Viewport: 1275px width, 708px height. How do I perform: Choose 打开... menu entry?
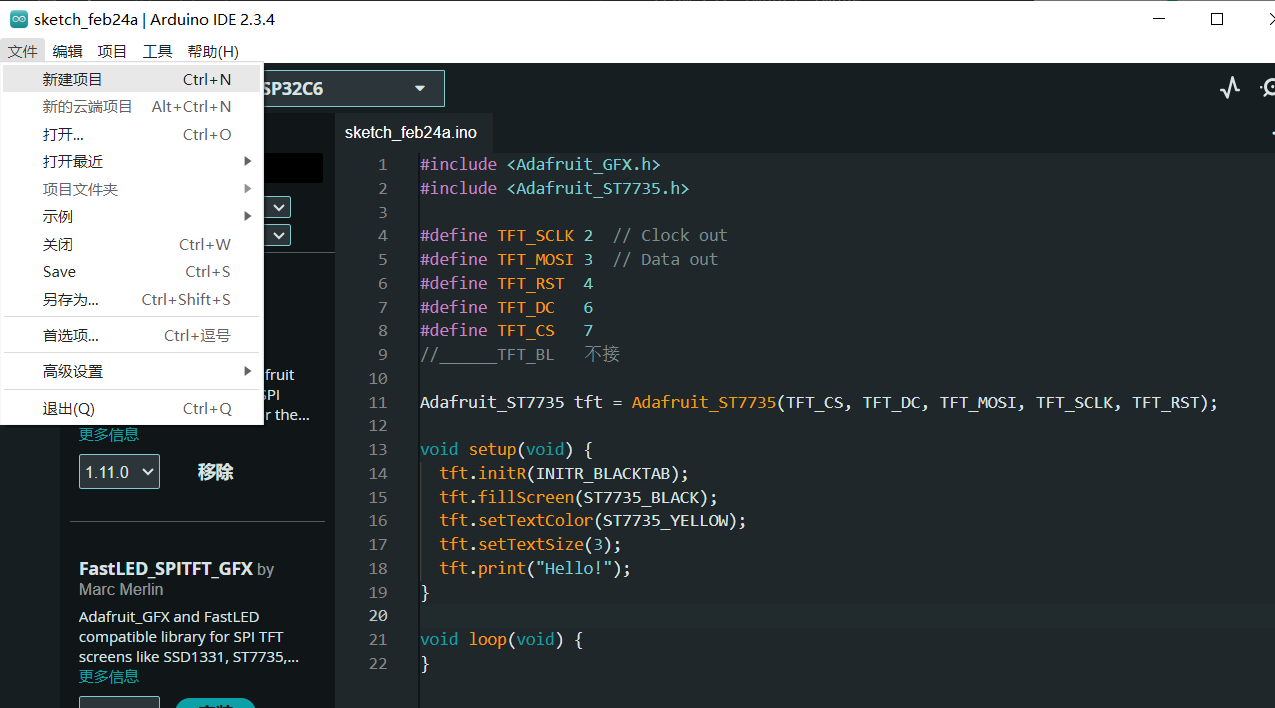tap(132, 134)
